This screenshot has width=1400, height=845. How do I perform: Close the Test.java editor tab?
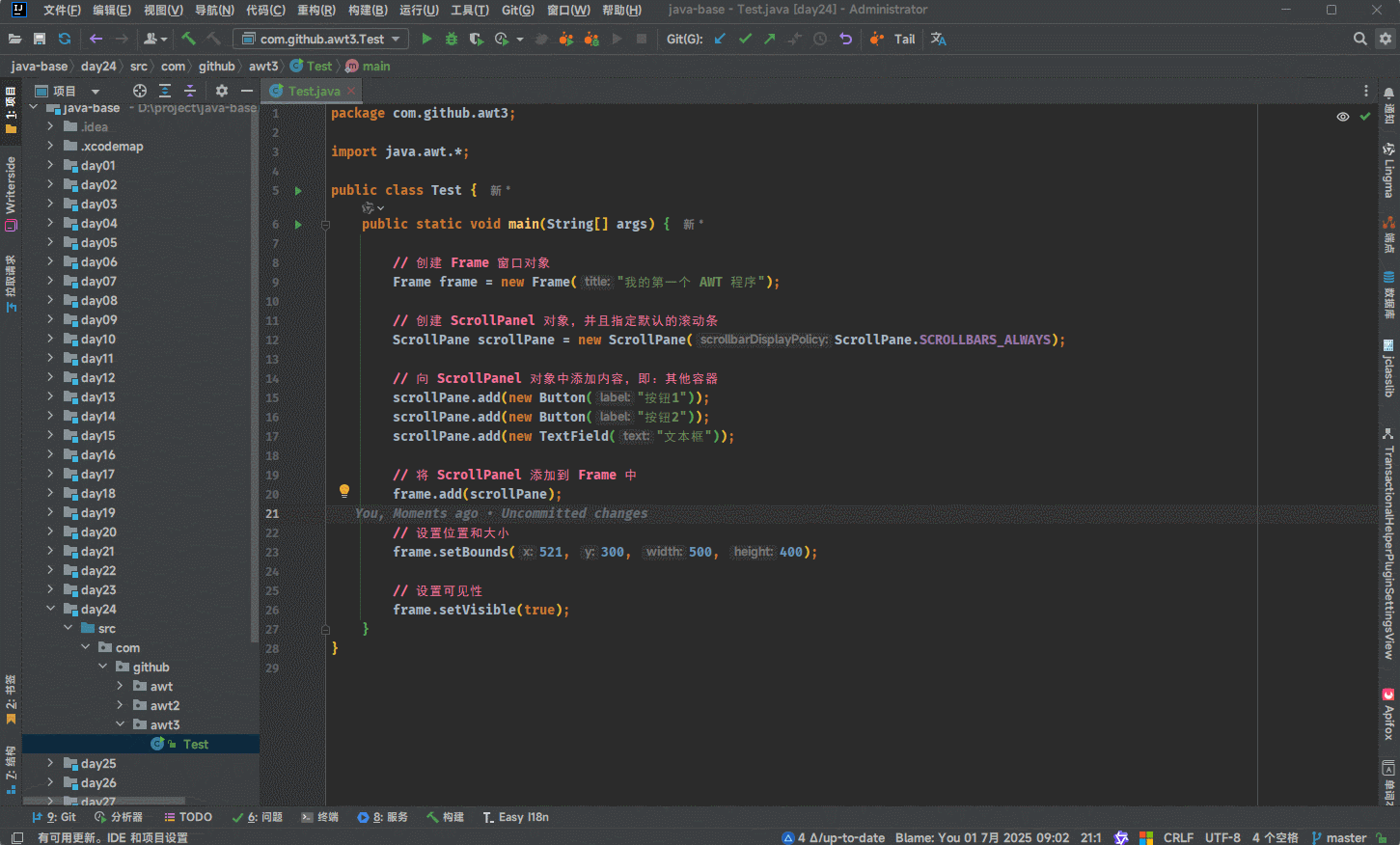(351, 91)
